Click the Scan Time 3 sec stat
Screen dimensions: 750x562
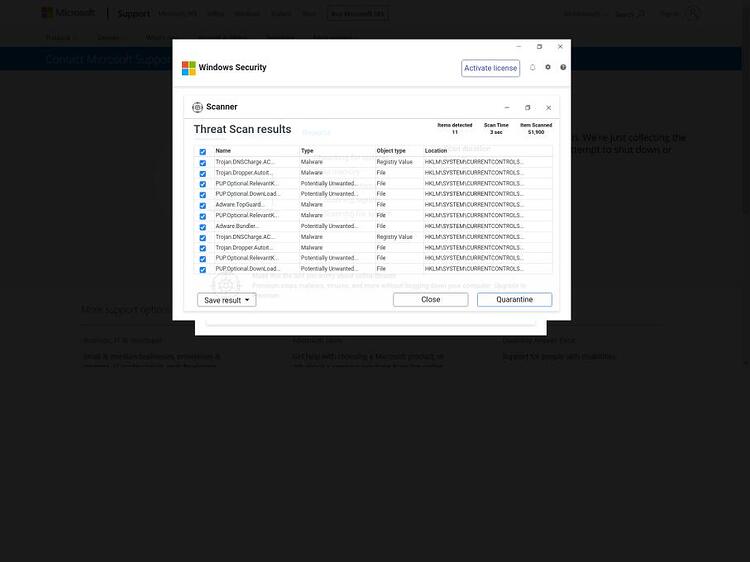[496, 129]
